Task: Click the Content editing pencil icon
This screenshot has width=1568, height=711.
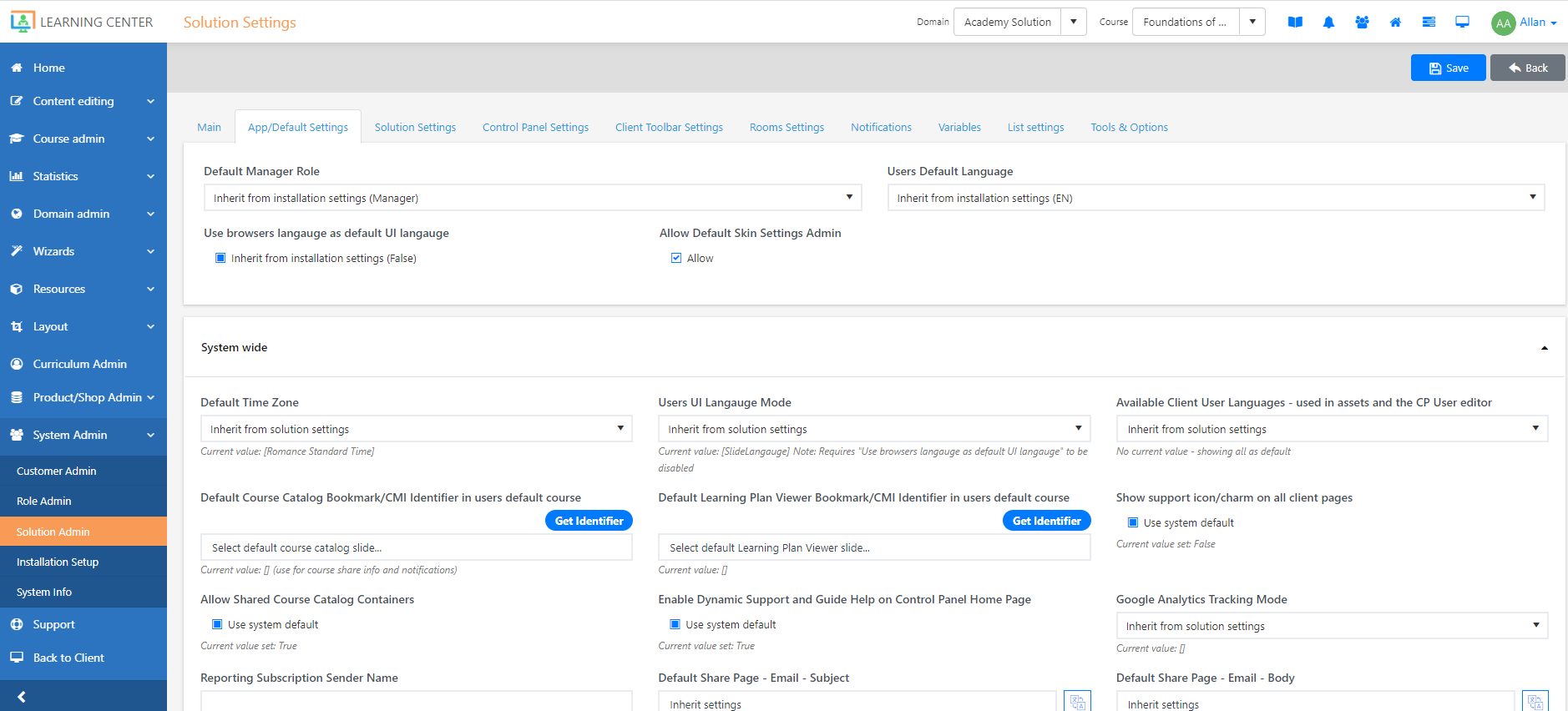Action: click(x=17, y=101)
